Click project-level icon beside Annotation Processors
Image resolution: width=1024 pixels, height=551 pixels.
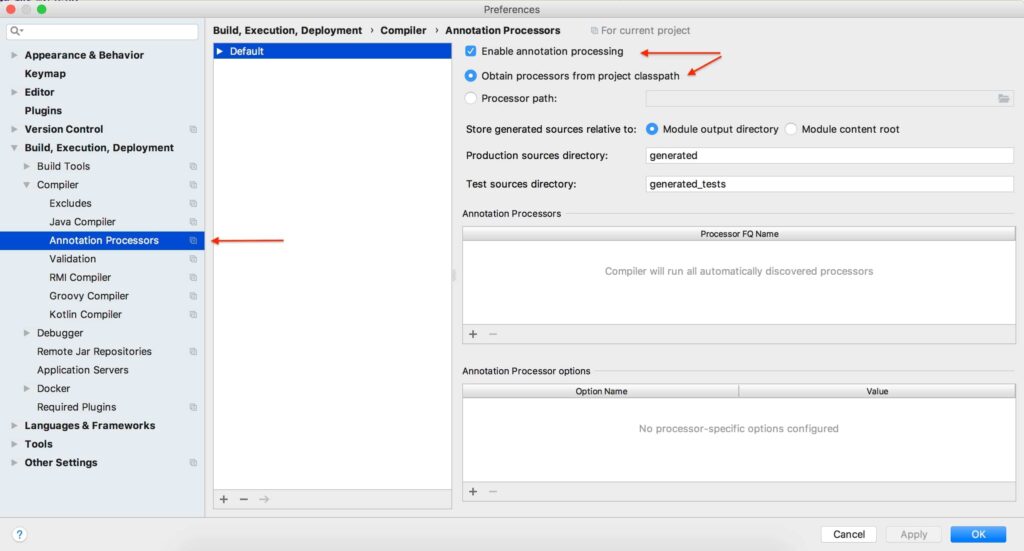tap(193, 240)
